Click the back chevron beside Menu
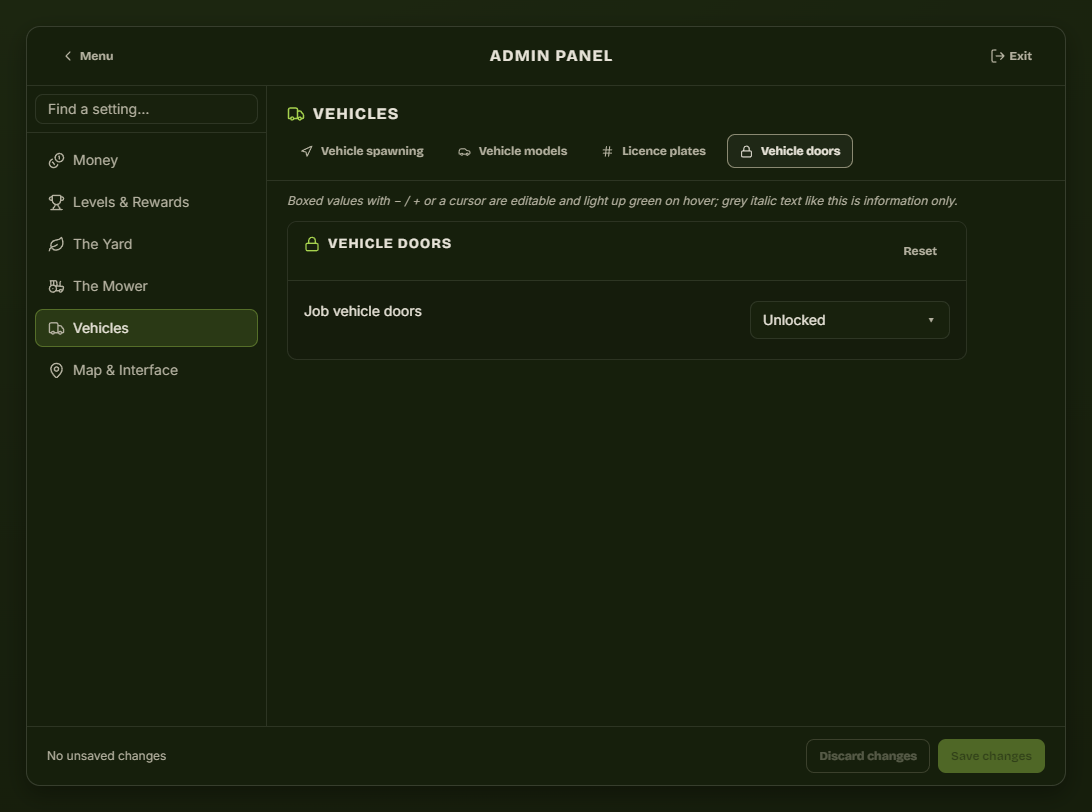This screenshot has height=812, width=1092. 68,56
